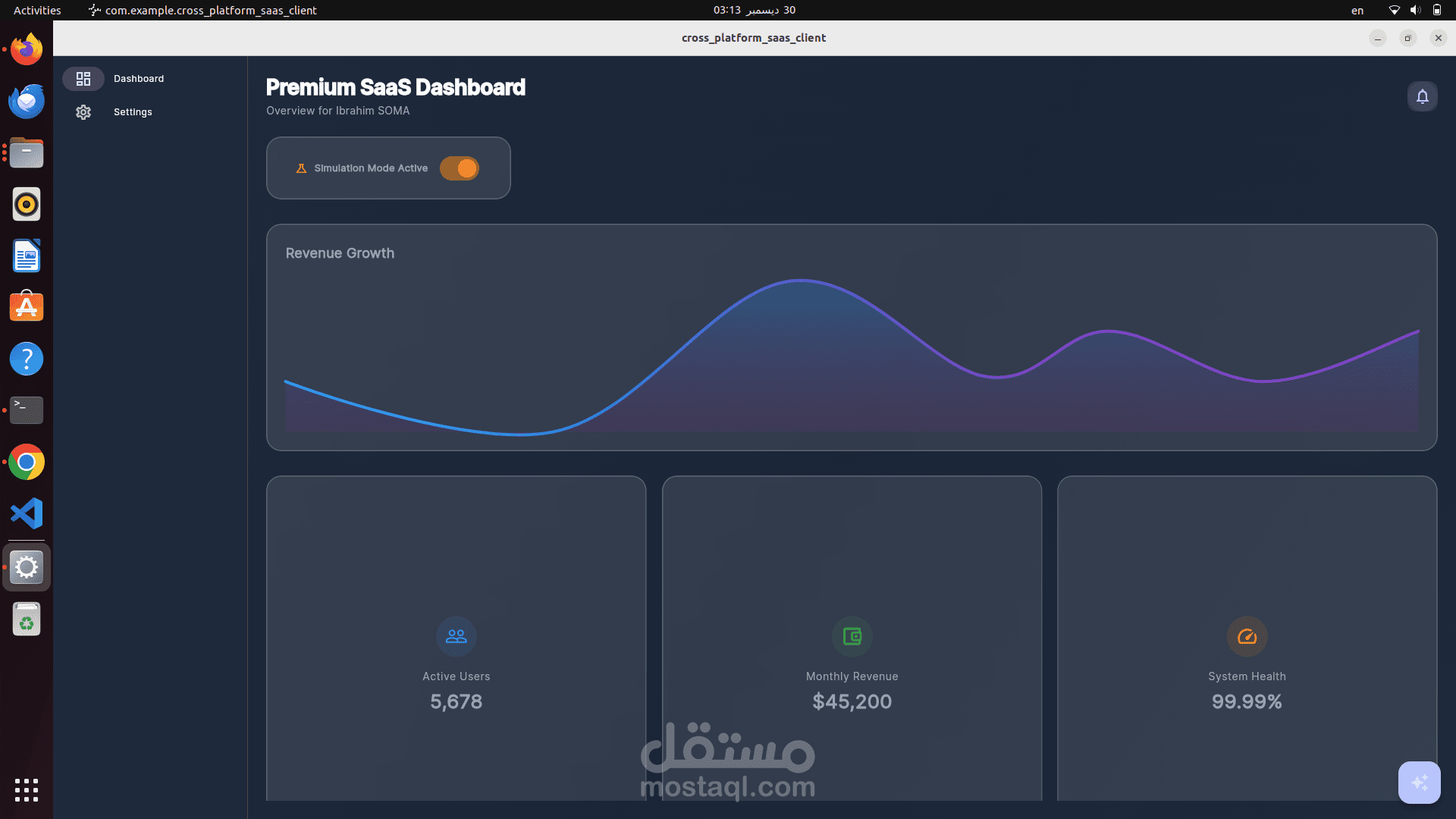This screenshot has height=819, width=1456.
Task: Select Settings in the sidebar navigation
Action: 132,111
